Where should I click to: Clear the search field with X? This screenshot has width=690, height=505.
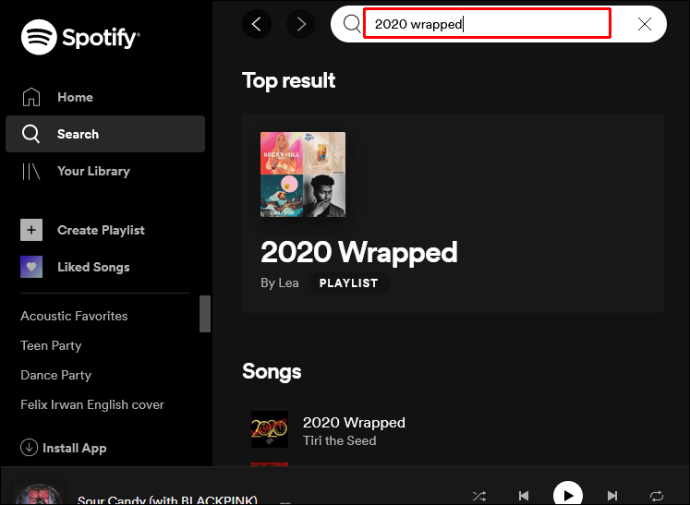point(644,24)
